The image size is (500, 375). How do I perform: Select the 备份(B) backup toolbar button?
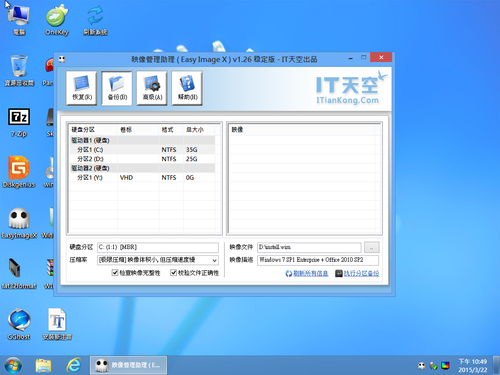coord(117,88)
